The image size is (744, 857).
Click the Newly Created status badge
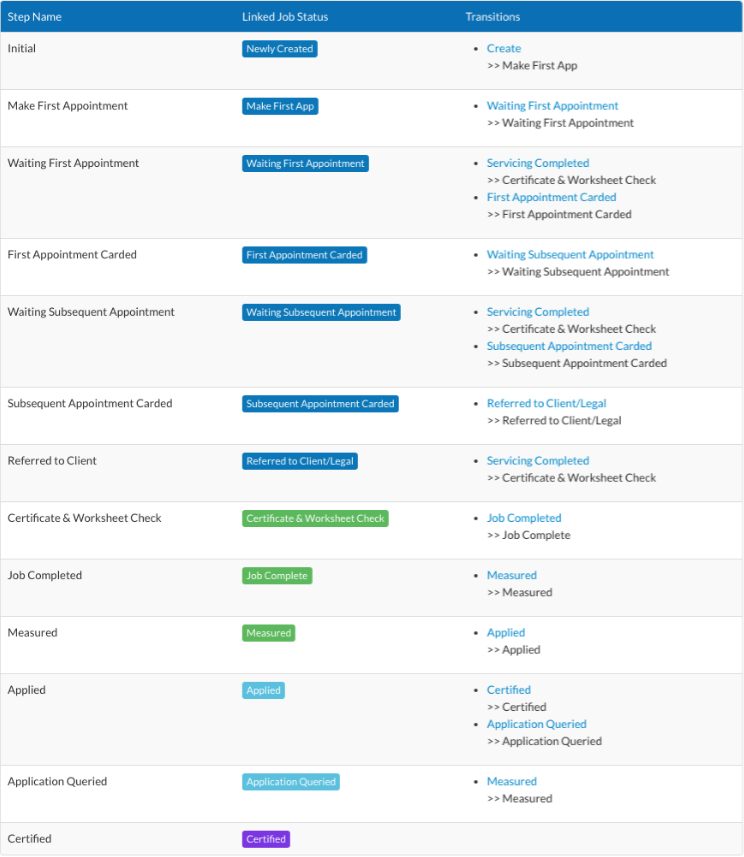point(279,49)
